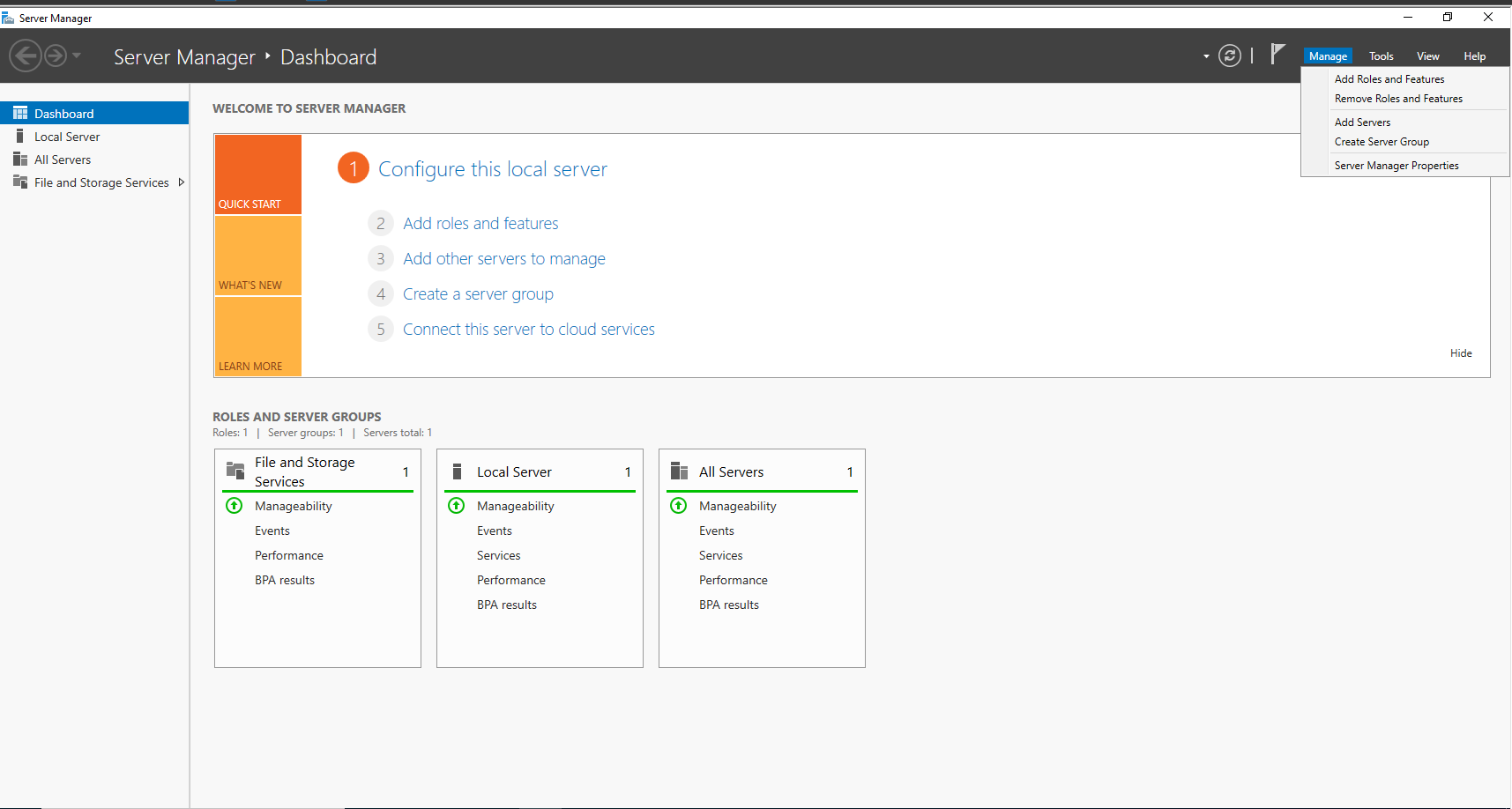This screenshot has width=1512, height=809.
Task: Click Add other servers to manage link
Action: click(504, 259)
